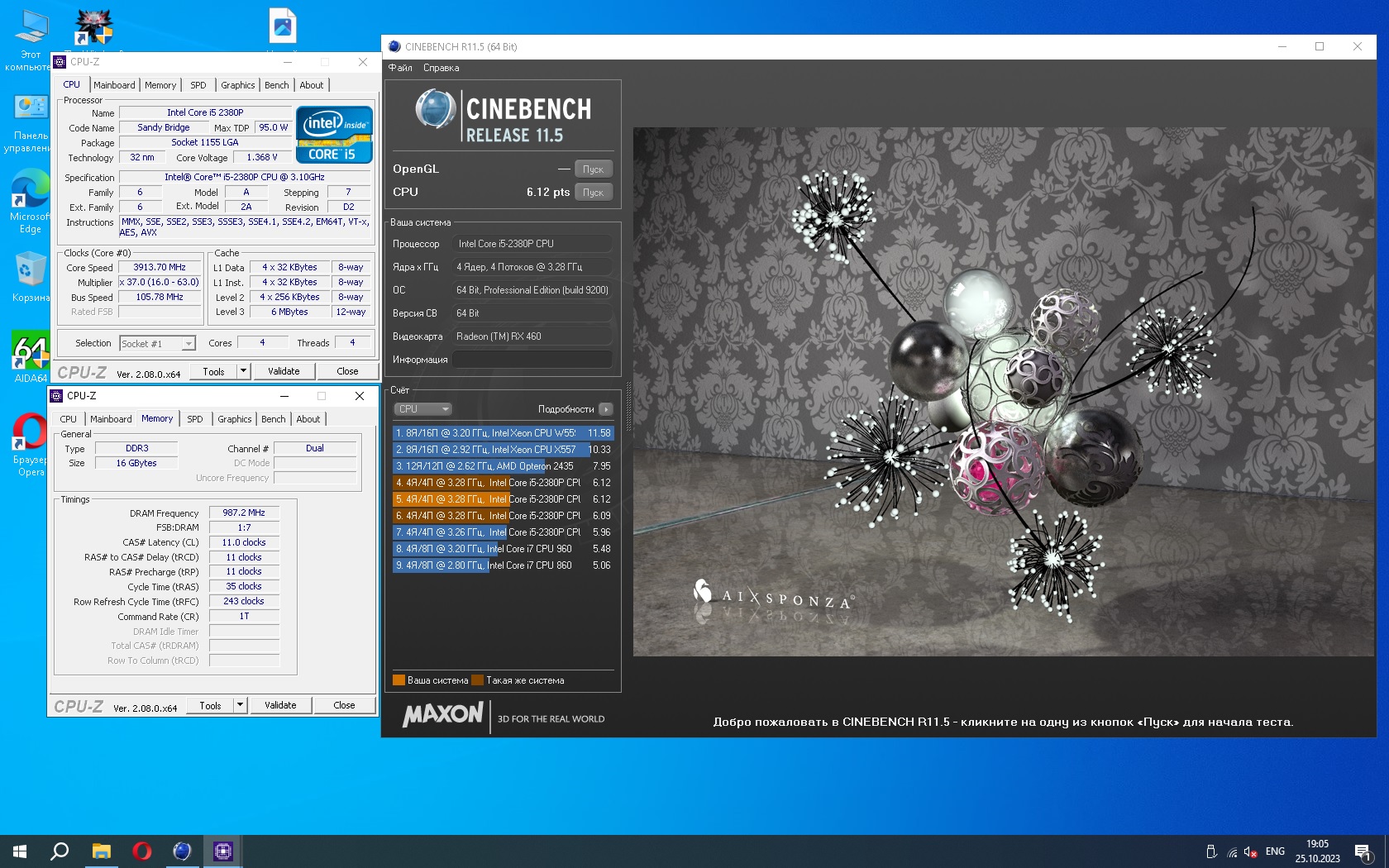Launch Microsoft Edge from the desktop
This screenshot has width=1389, height=868.
pyautogui.click(x=31, y=203)
